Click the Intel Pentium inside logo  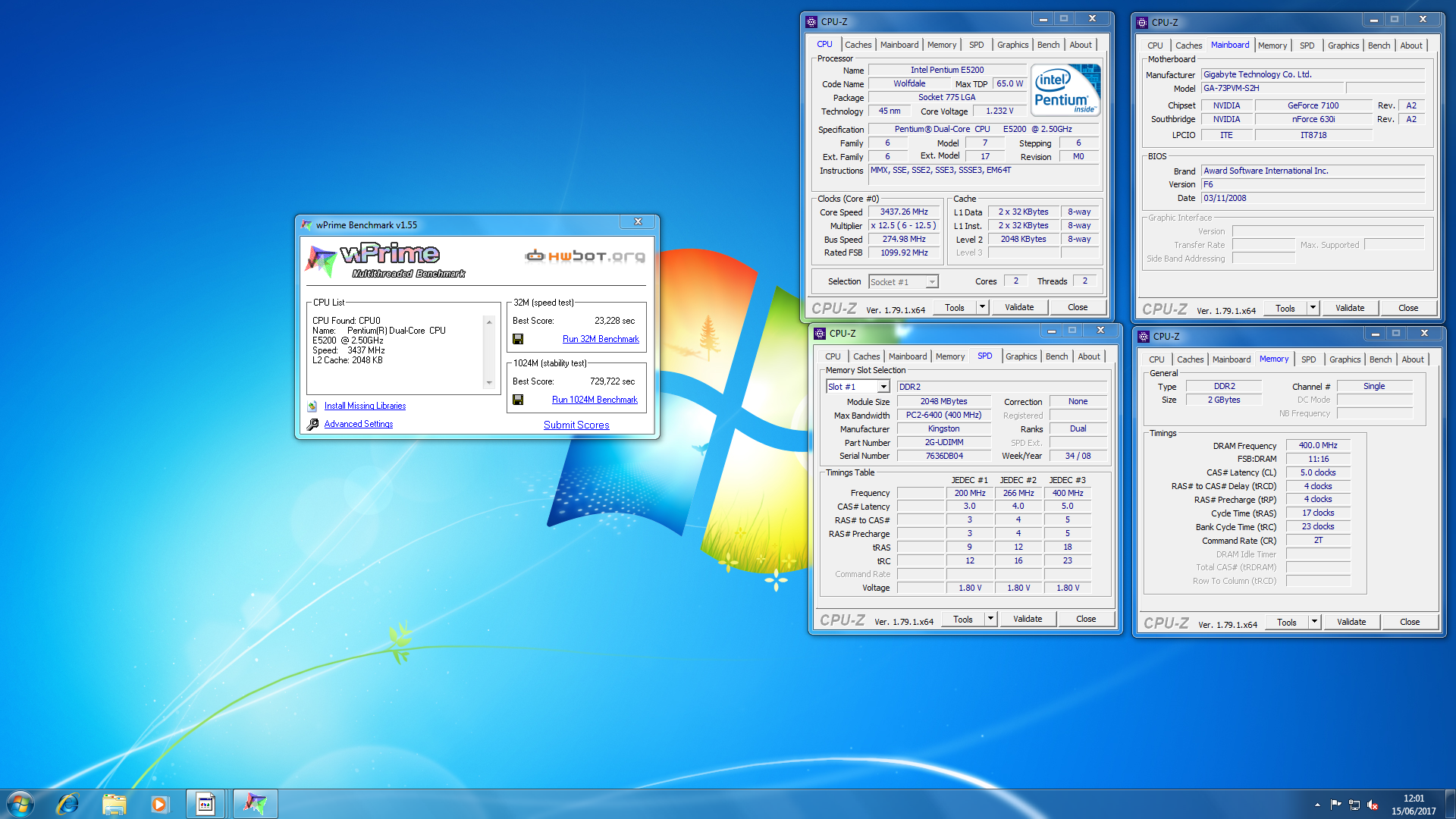(x=1066, y=89)
